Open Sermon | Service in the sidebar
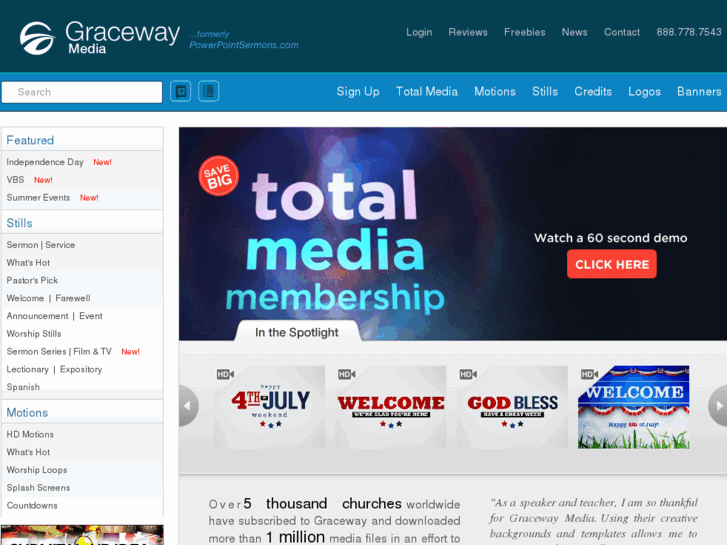 (x=41, y=245)
